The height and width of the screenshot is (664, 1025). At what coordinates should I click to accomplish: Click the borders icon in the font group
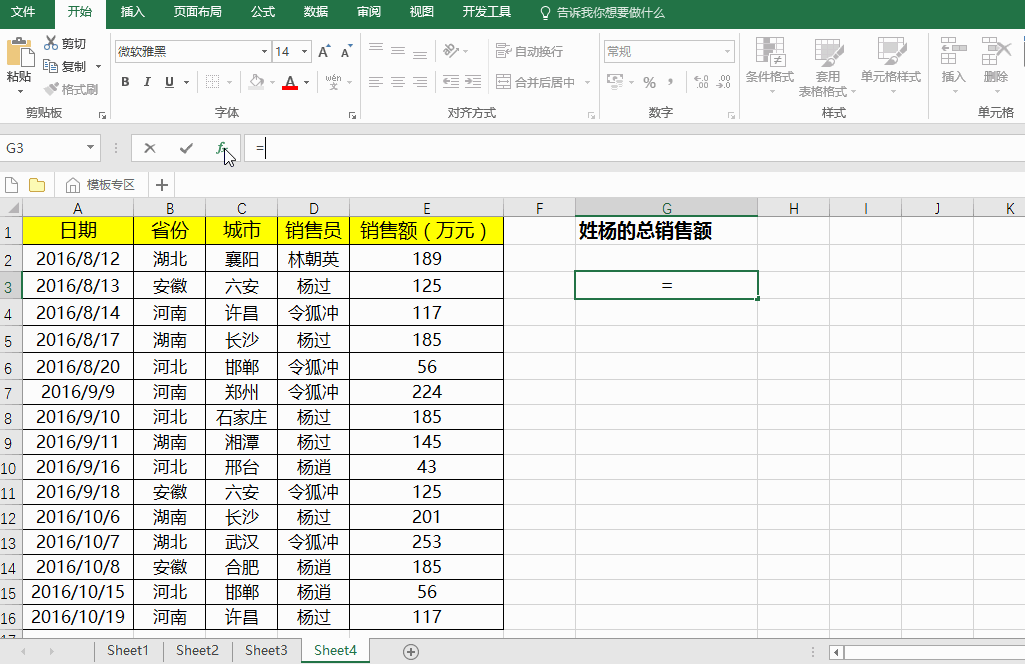[212, 82]
